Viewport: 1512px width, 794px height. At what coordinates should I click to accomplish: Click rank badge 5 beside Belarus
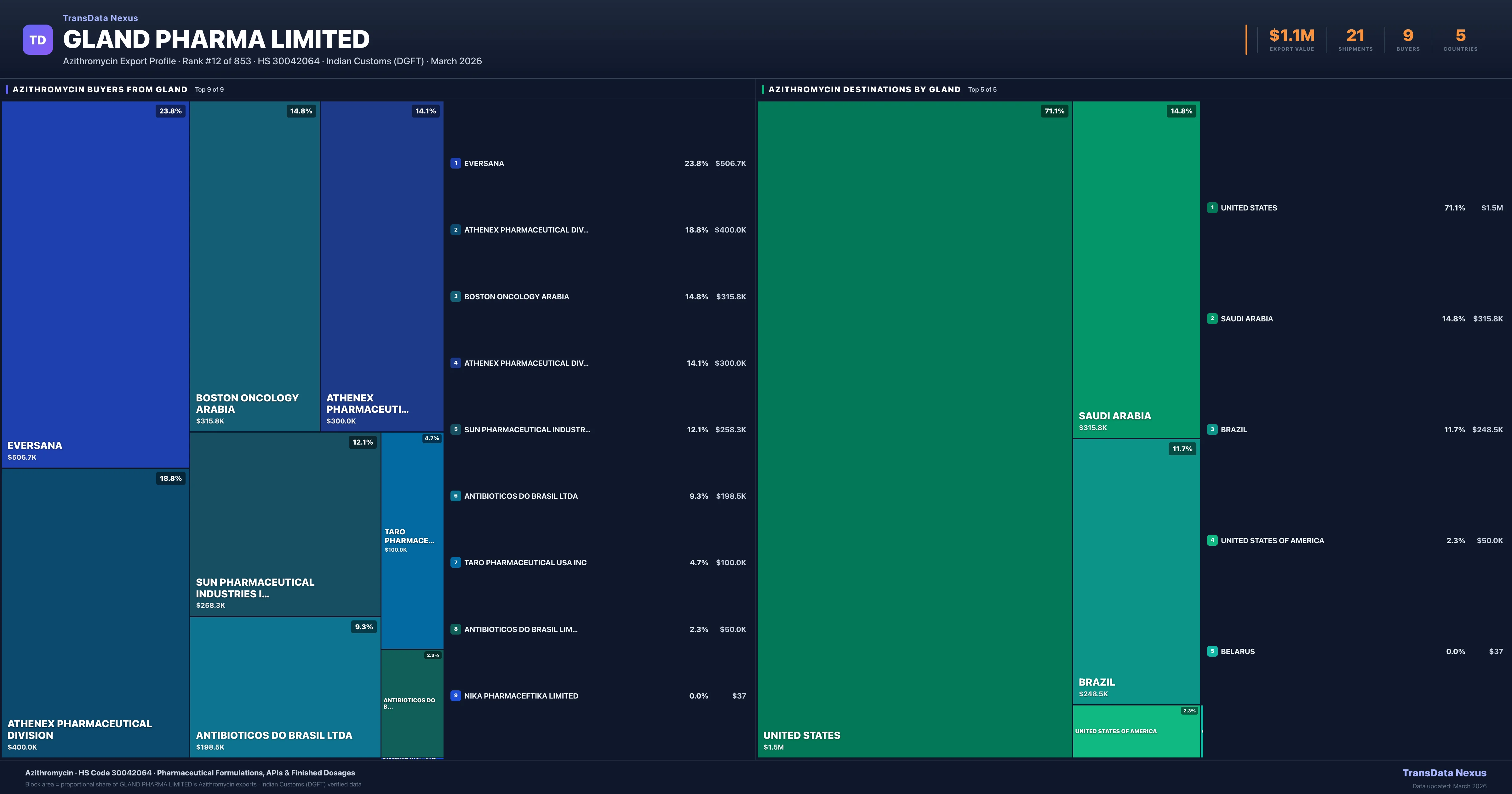[1212, 651]
